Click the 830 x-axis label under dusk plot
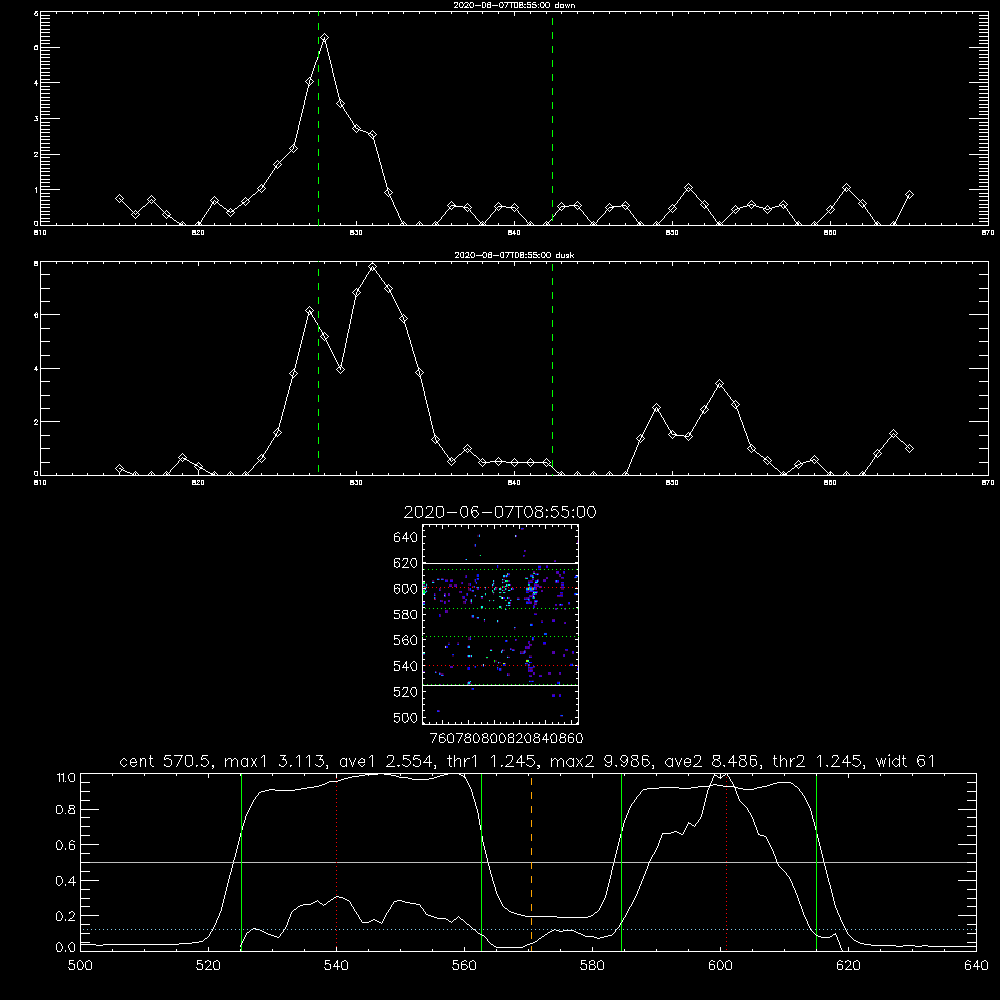 356,483
